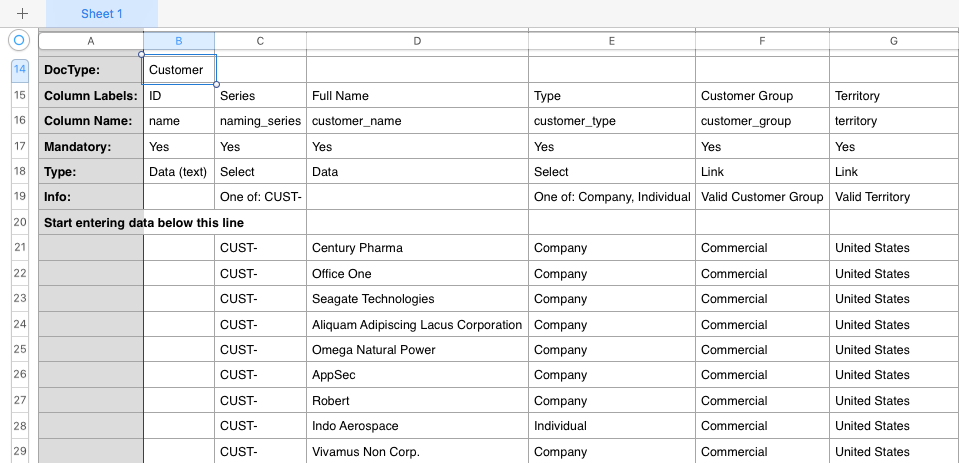Click row 20 header

(20, 223)
